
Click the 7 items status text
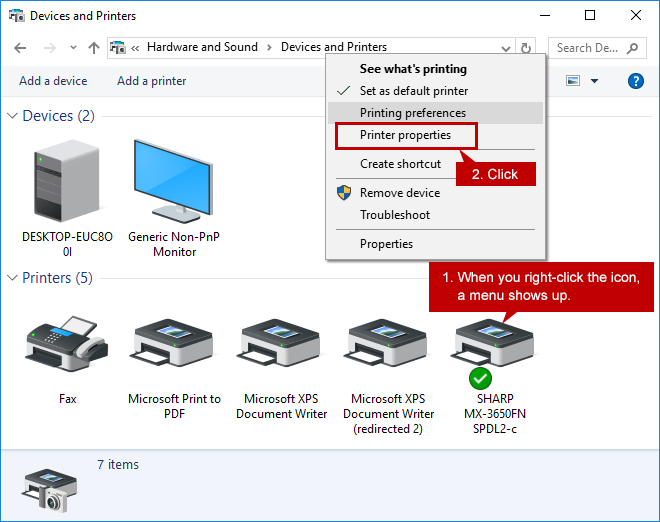tap(118, 464)
